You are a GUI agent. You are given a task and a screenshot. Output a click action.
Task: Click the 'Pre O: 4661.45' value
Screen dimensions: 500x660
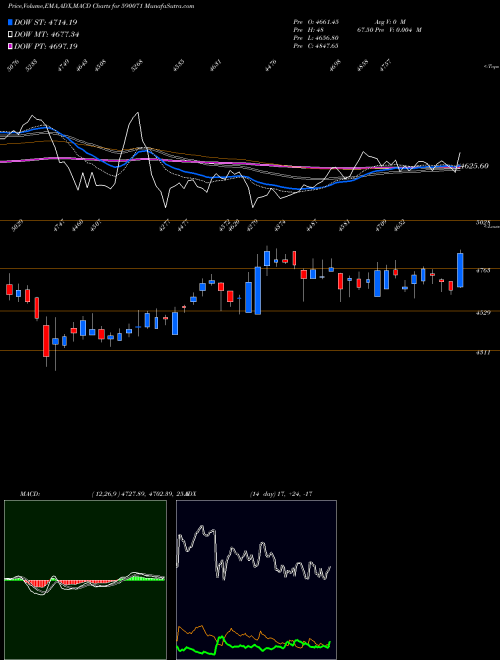pyautogui.click(x=316, y=21)
